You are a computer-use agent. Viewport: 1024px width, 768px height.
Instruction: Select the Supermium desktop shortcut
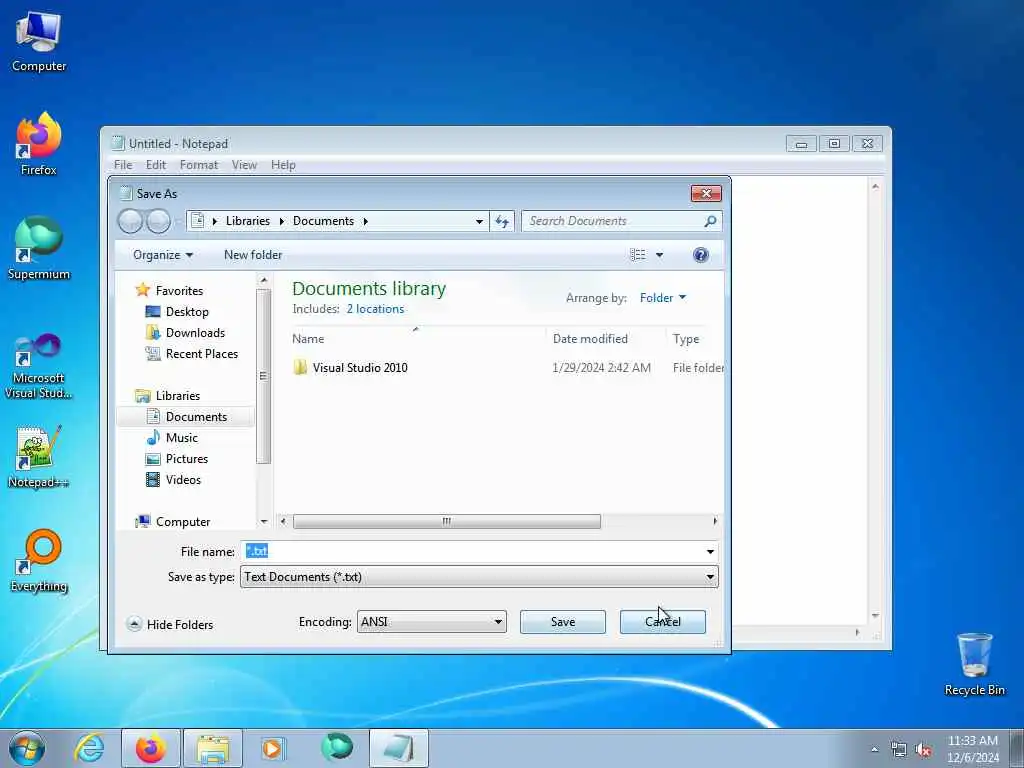39,248
